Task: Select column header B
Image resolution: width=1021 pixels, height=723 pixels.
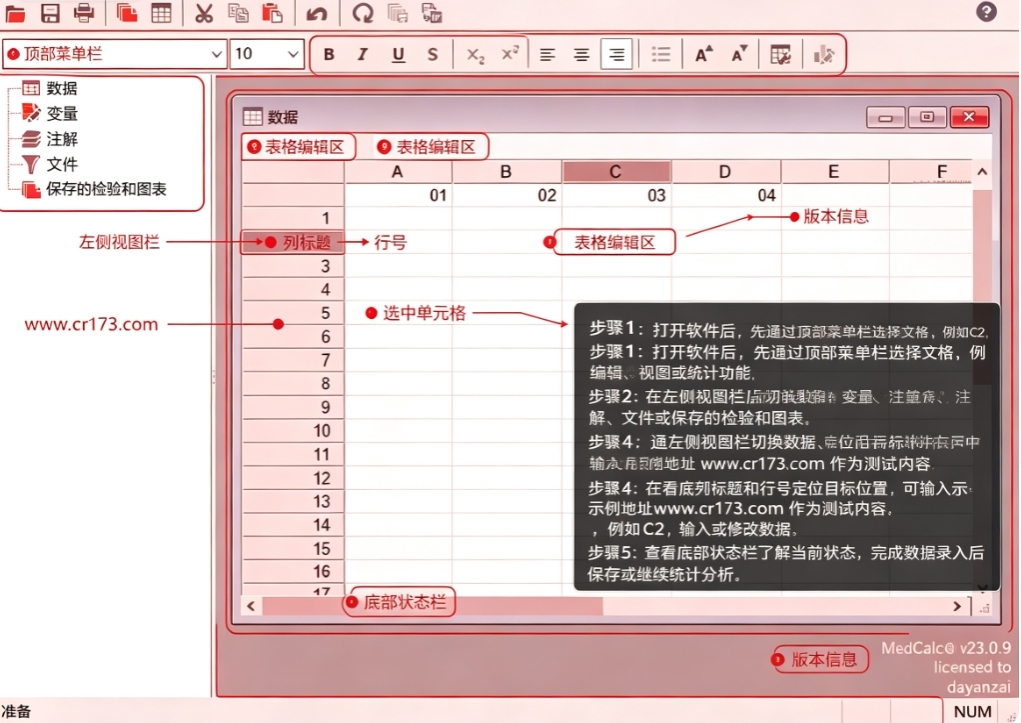Action: (506, 171)
